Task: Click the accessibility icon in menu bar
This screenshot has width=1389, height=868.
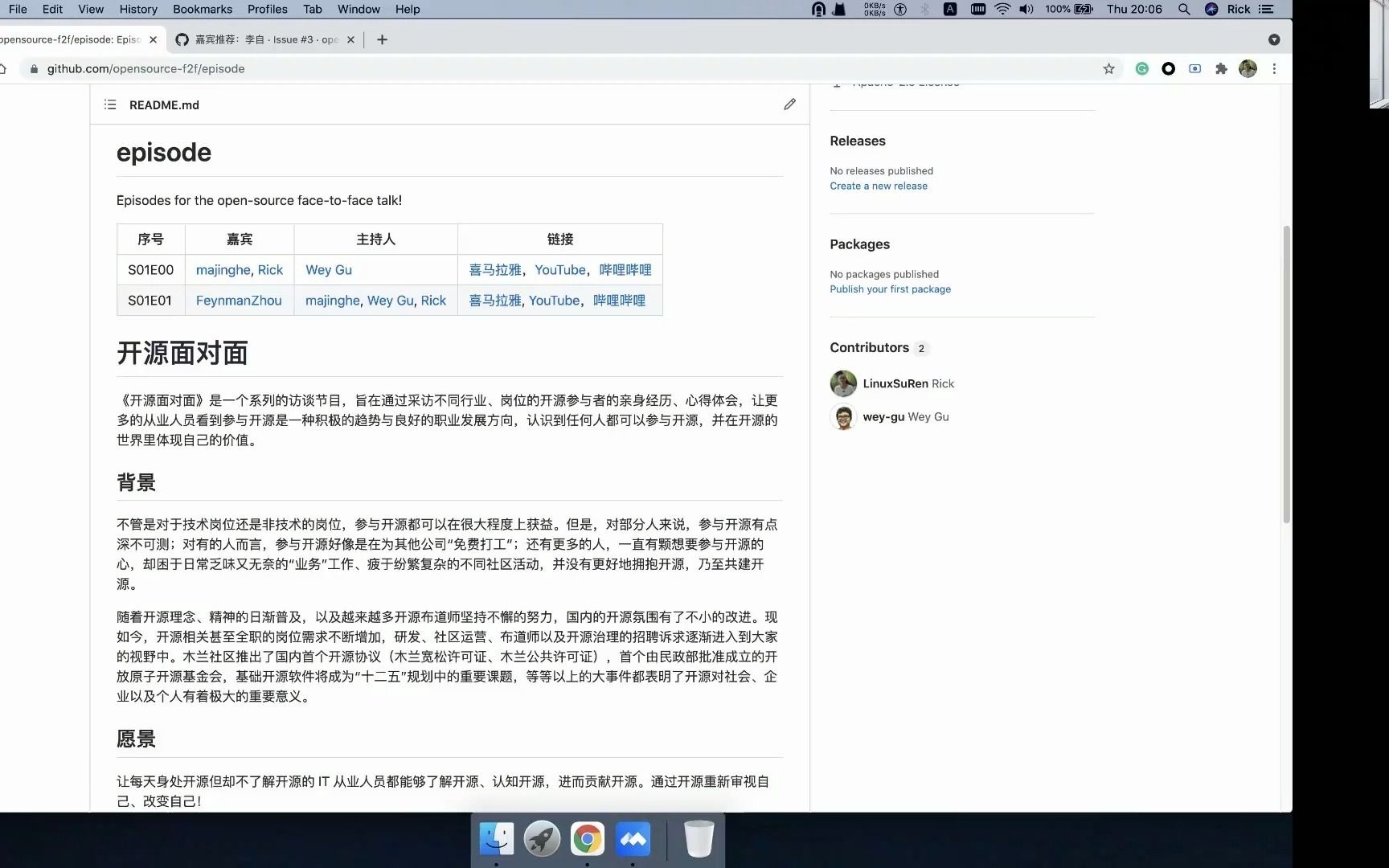Action: (900, 9)
